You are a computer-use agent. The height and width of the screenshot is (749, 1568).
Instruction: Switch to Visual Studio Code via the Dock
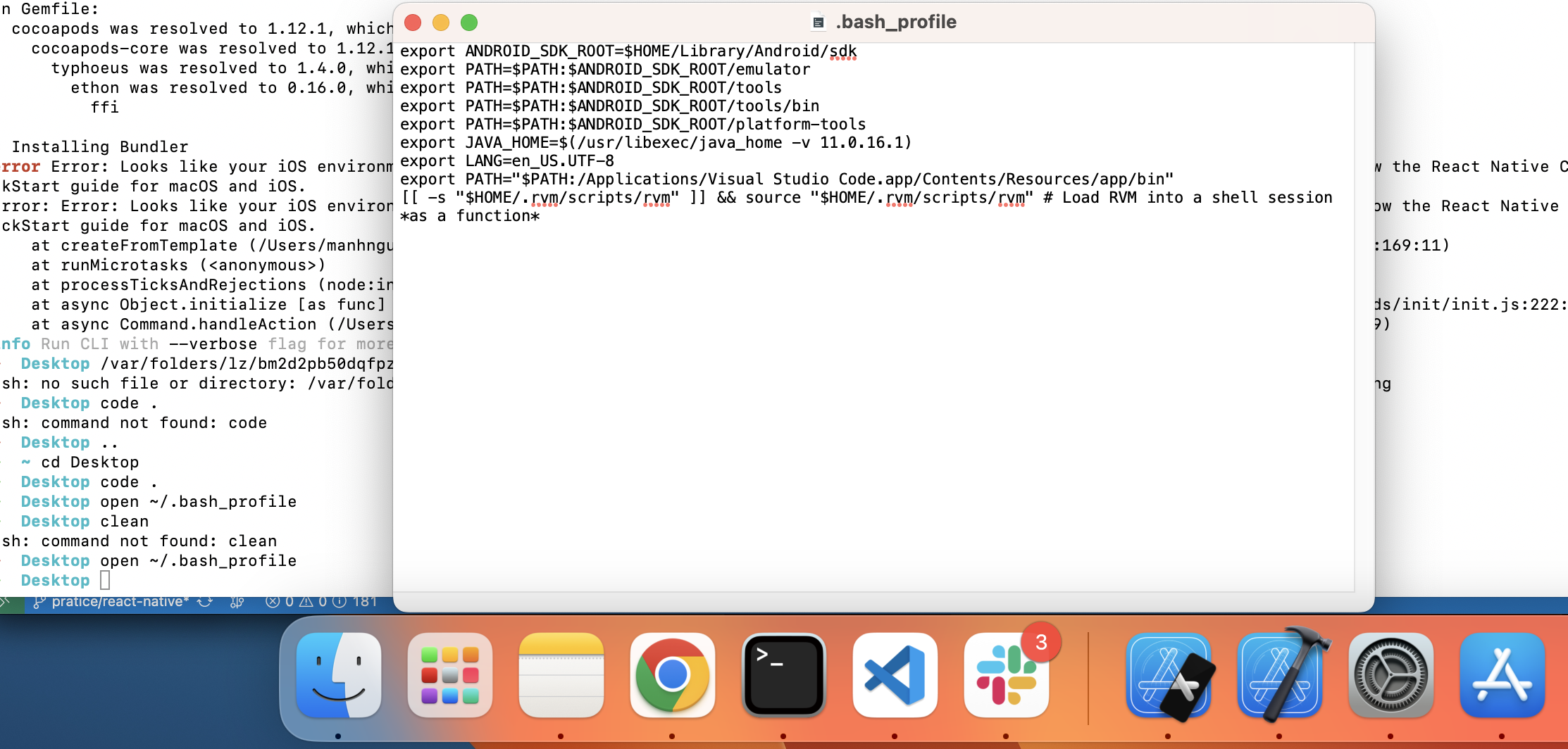coord(895,675)
